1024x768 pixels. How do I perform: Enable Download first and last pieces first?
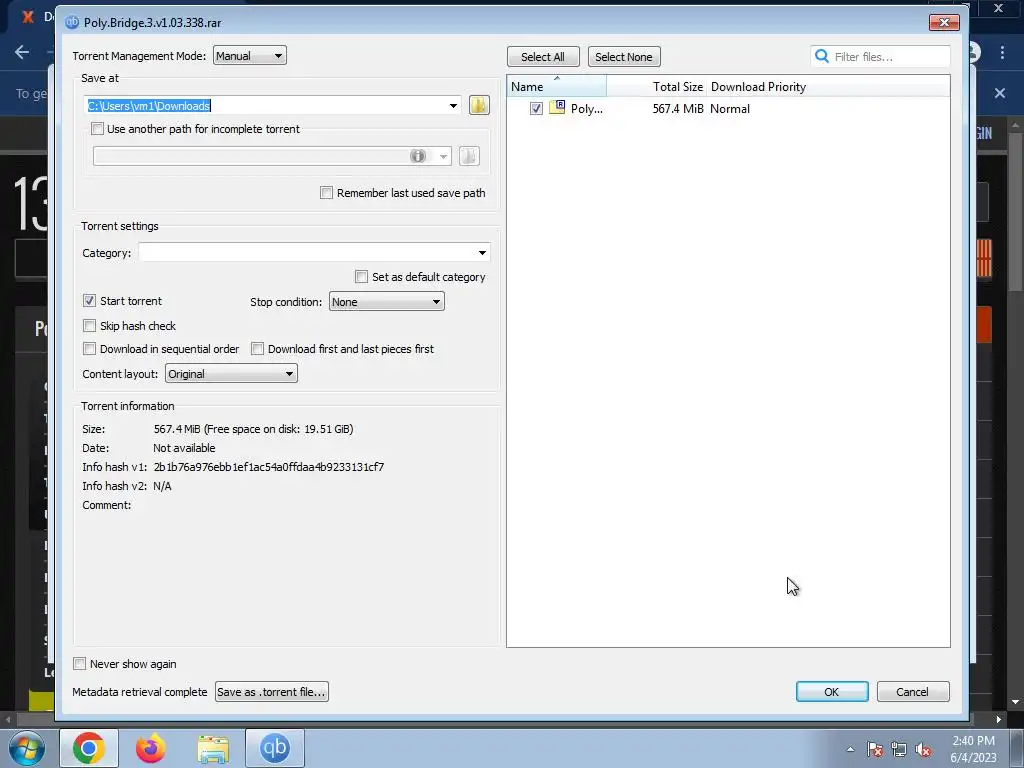(257, 349)
